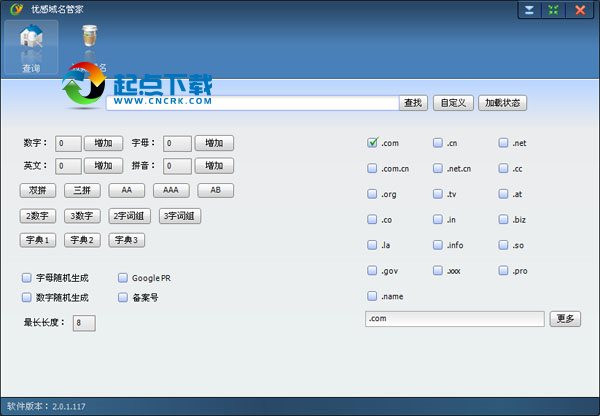The width and height of the screenshot is (600, 416).
Task: Click the 字母 count input field
Action: [x=177, y=144]
